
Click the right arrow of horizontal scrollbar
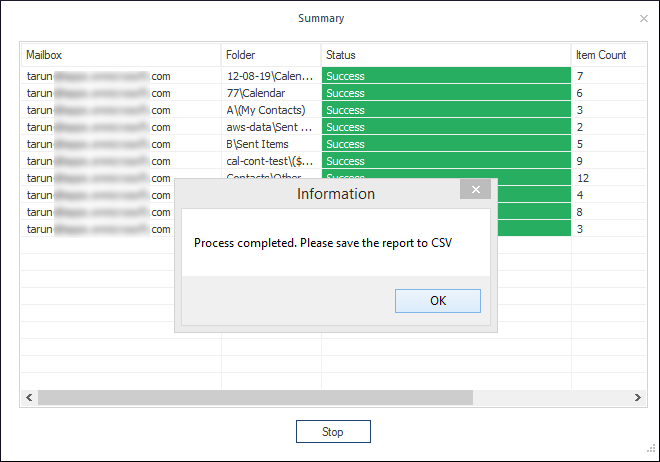pos(638,397)
